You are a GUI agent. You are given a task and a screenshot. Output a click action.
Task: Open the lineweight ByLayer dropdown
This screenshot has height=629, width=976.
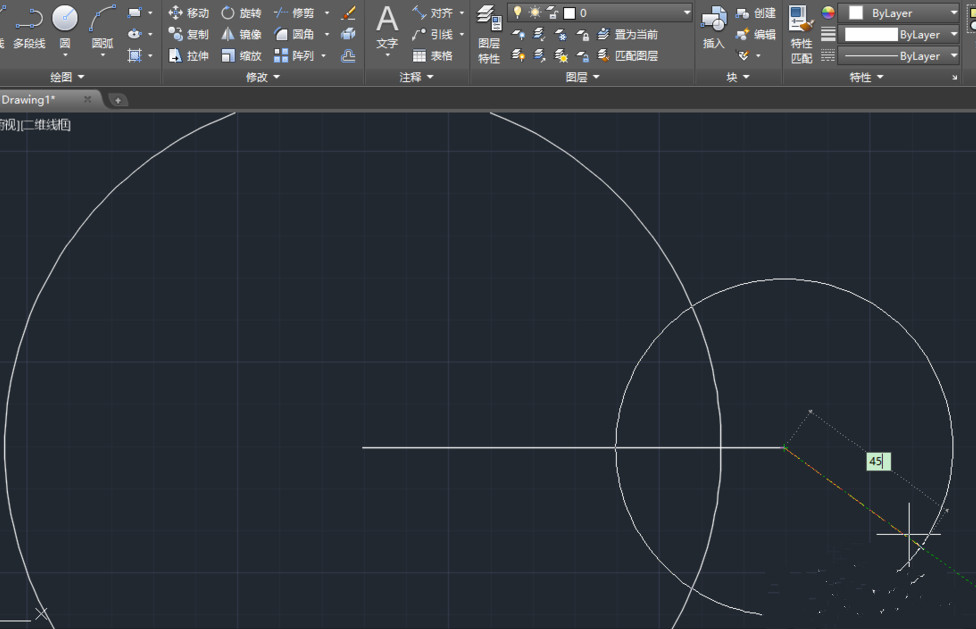coord(954,34)
